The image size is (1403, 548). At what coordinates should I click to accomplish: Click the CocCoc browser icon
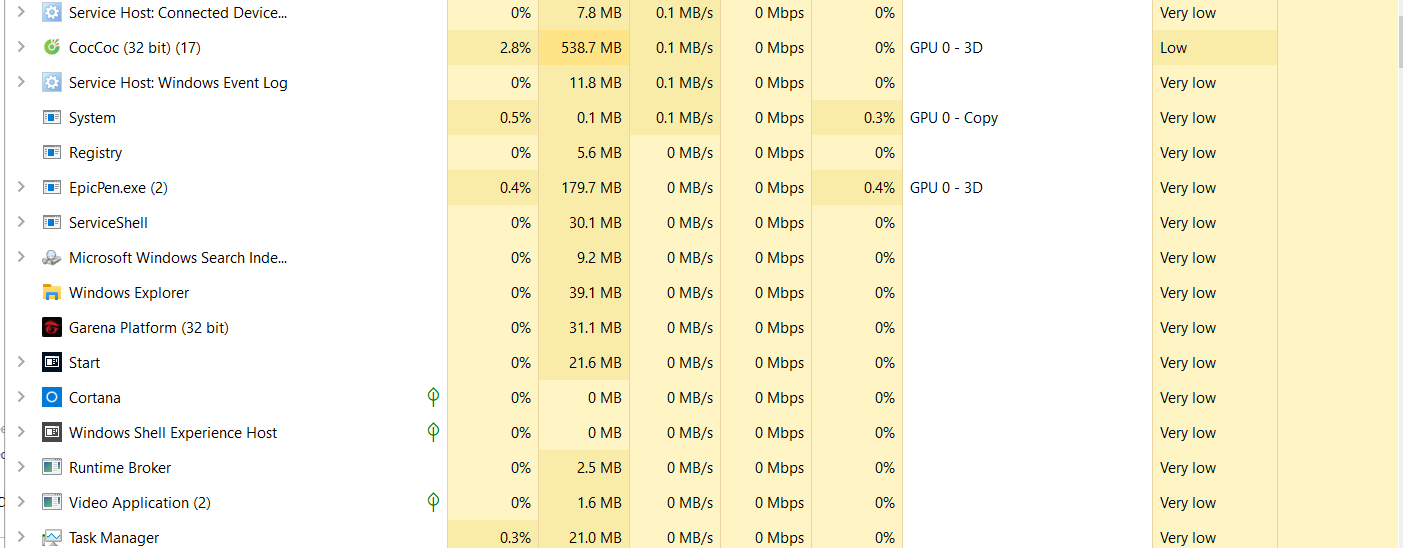point(52,48)
